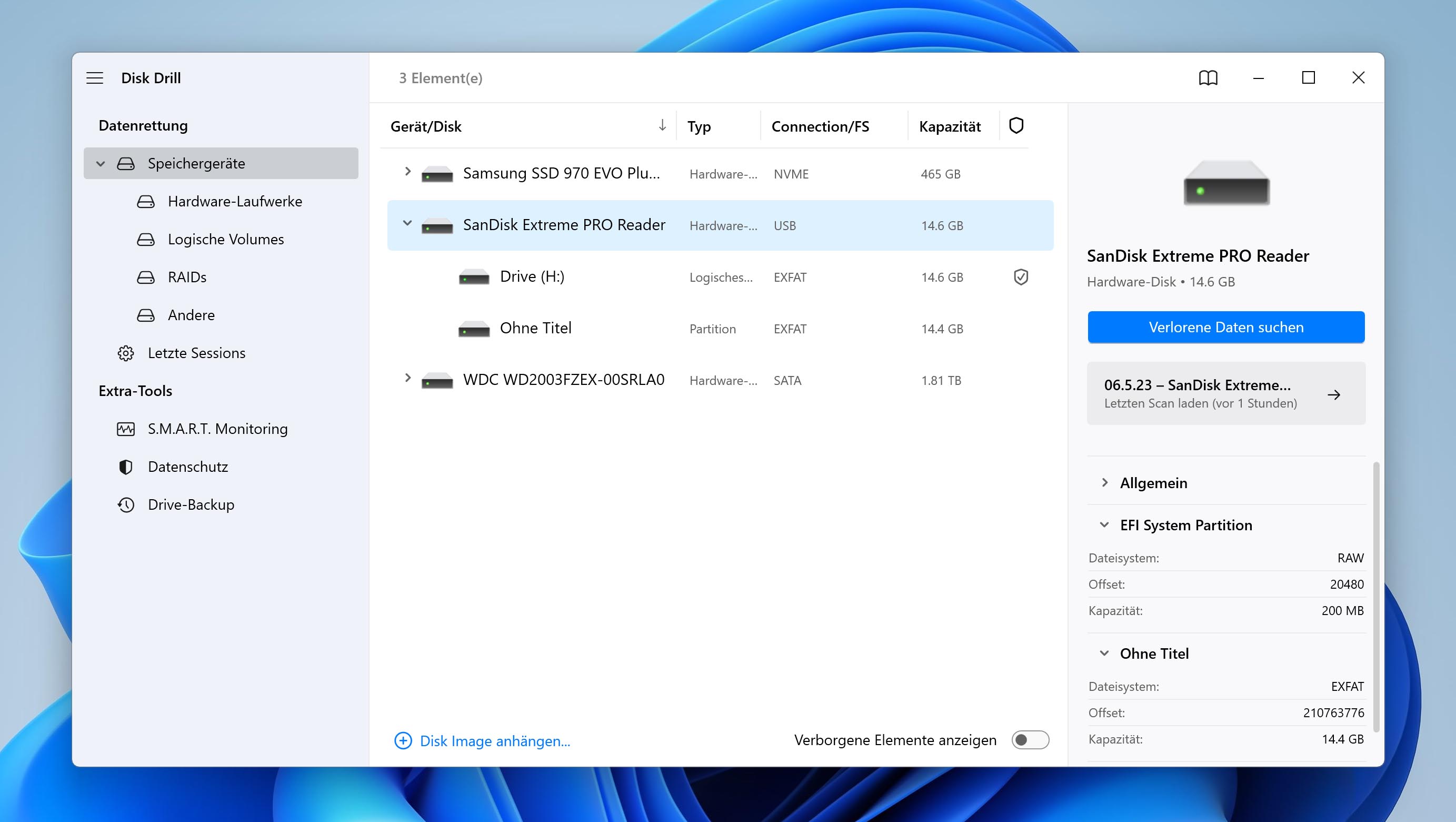Click the Drive (H:) disk icon
The height and width of the screenshot is (822, 1456).
tap(474, 277)
